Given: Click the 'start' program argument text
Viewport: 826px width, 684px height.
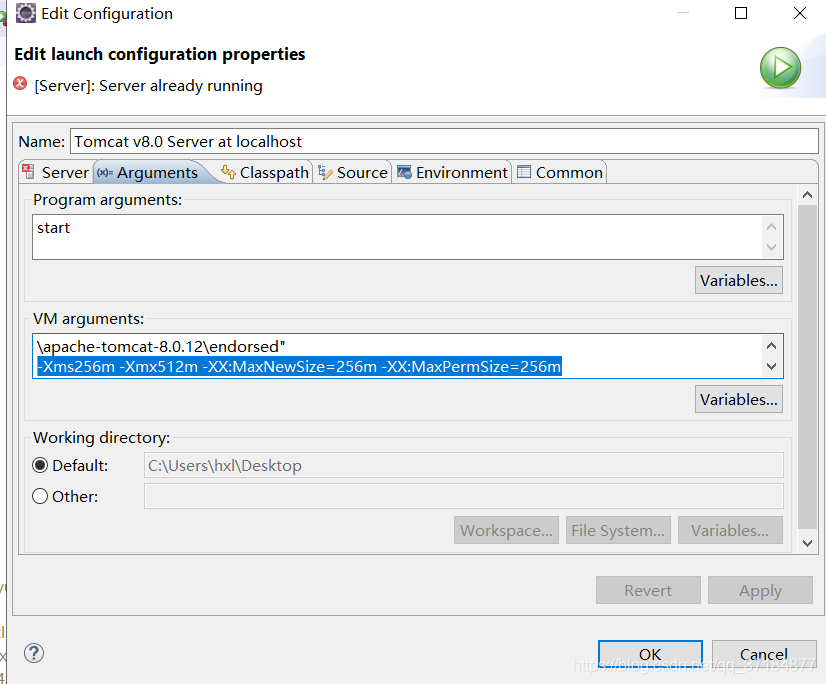Looking at the screenshot, I should pyautogui.click(x=53, y=228).
